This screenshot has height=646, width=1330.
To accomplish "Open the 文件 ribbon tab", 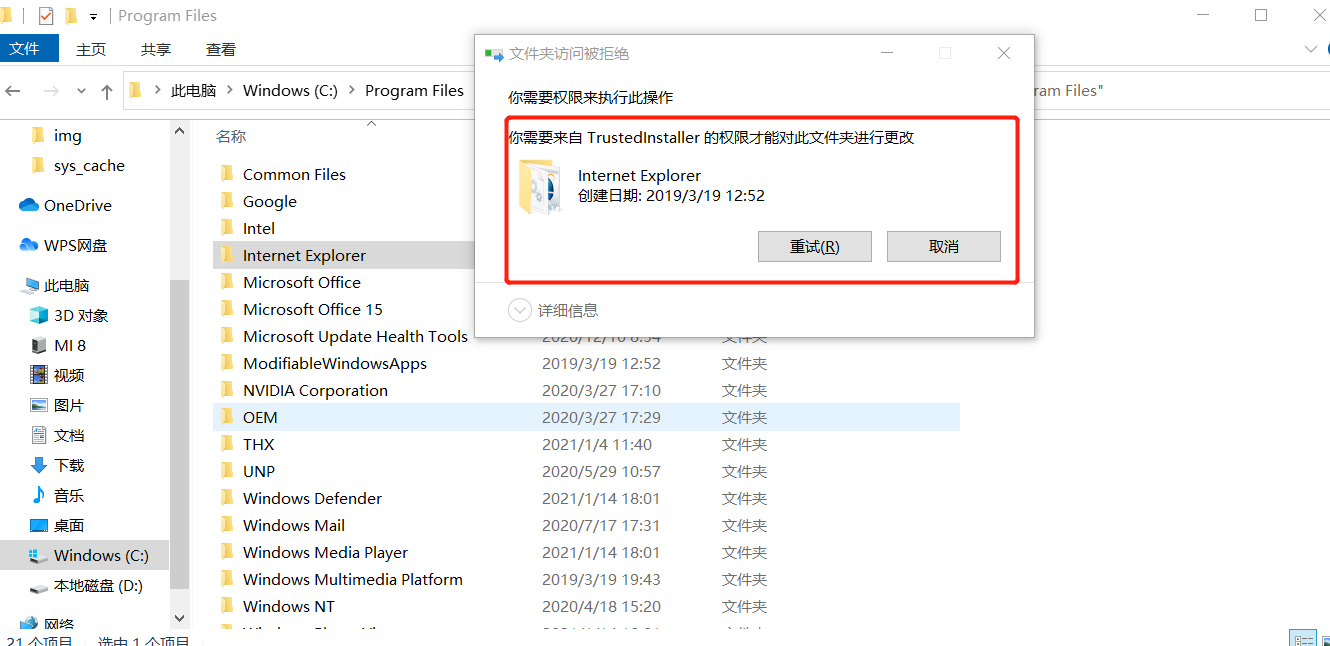I will click(x=29, y=49).
